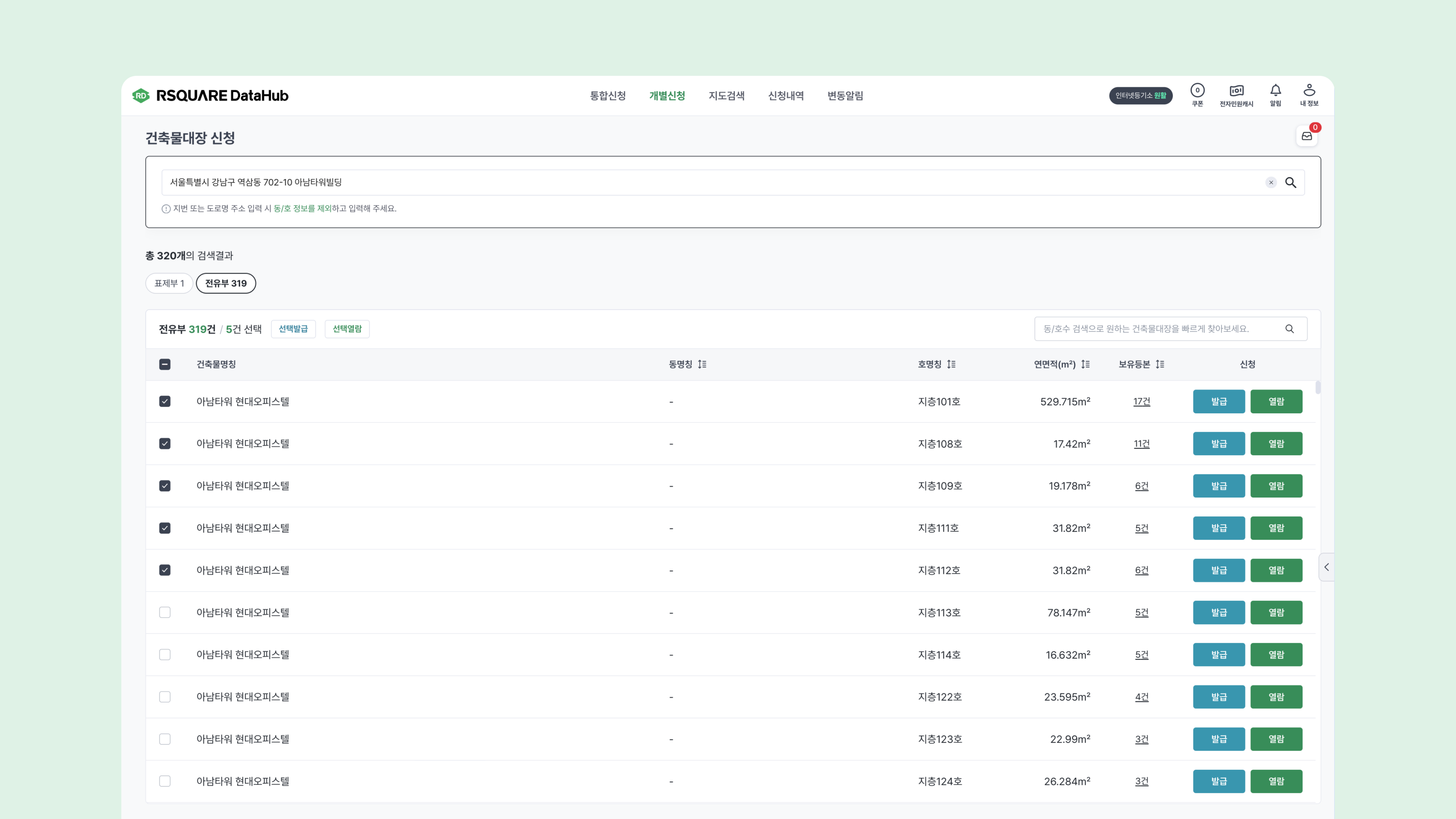Viewport: 1456px width, 819px height.
Task: Toggle the select-all header checkbox
Action: click(165, 364)
